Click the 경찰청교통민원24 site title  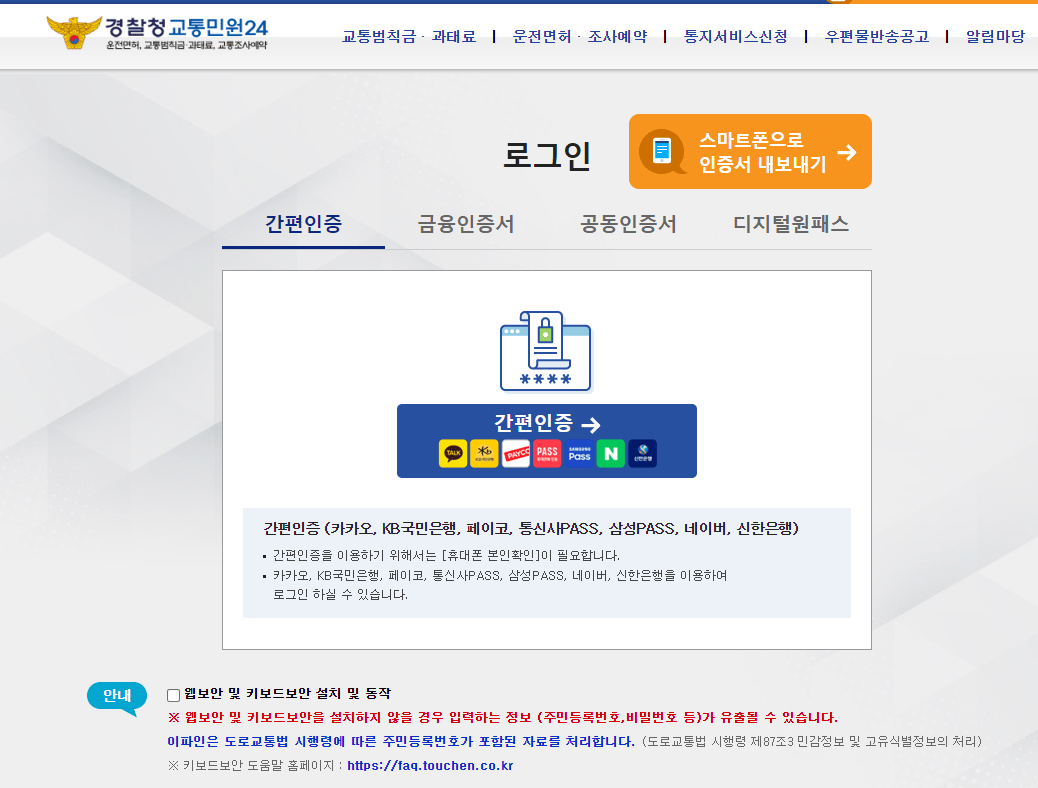[186, 27]
